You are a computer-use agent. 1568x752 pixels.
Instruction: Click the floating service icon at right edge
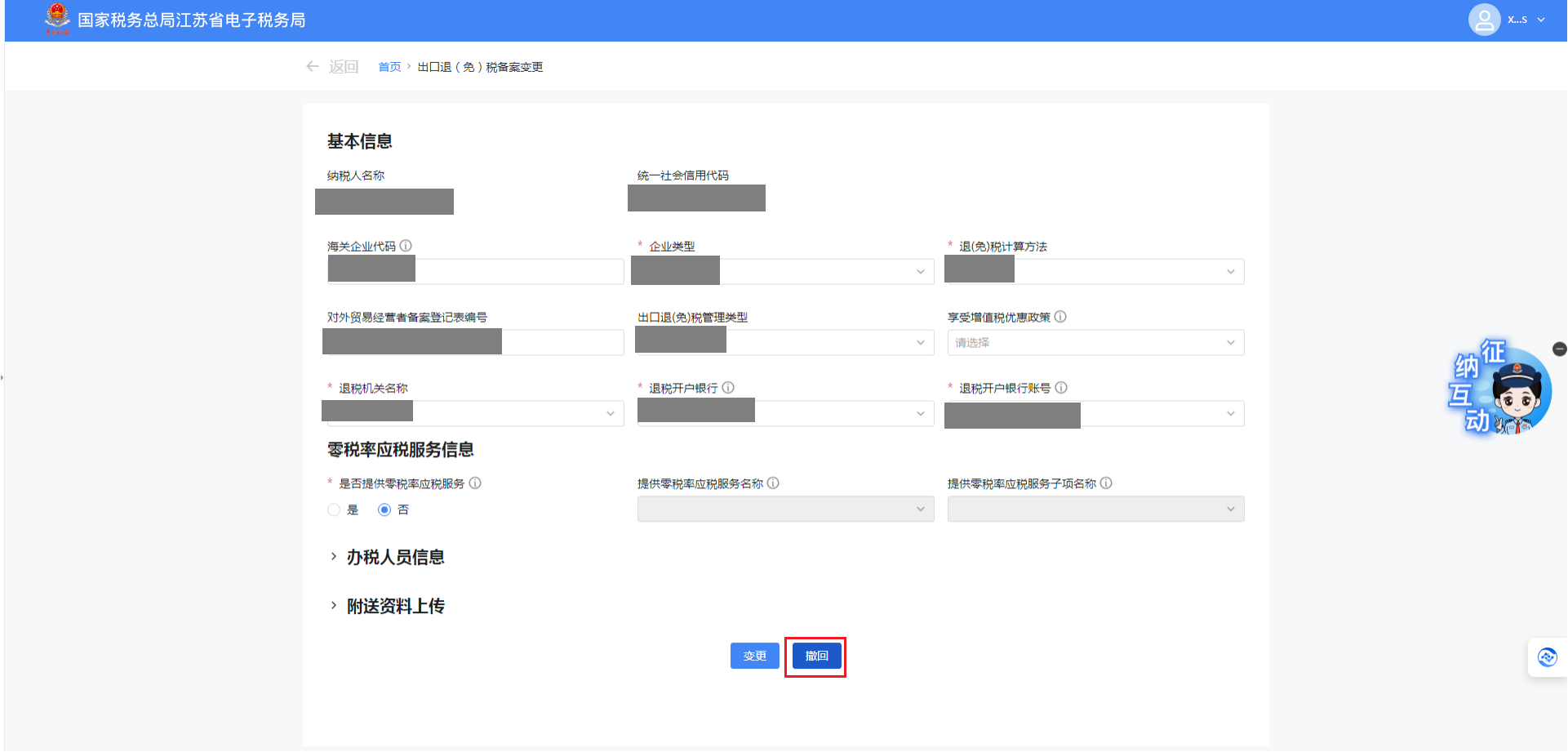coord(1547,657)
